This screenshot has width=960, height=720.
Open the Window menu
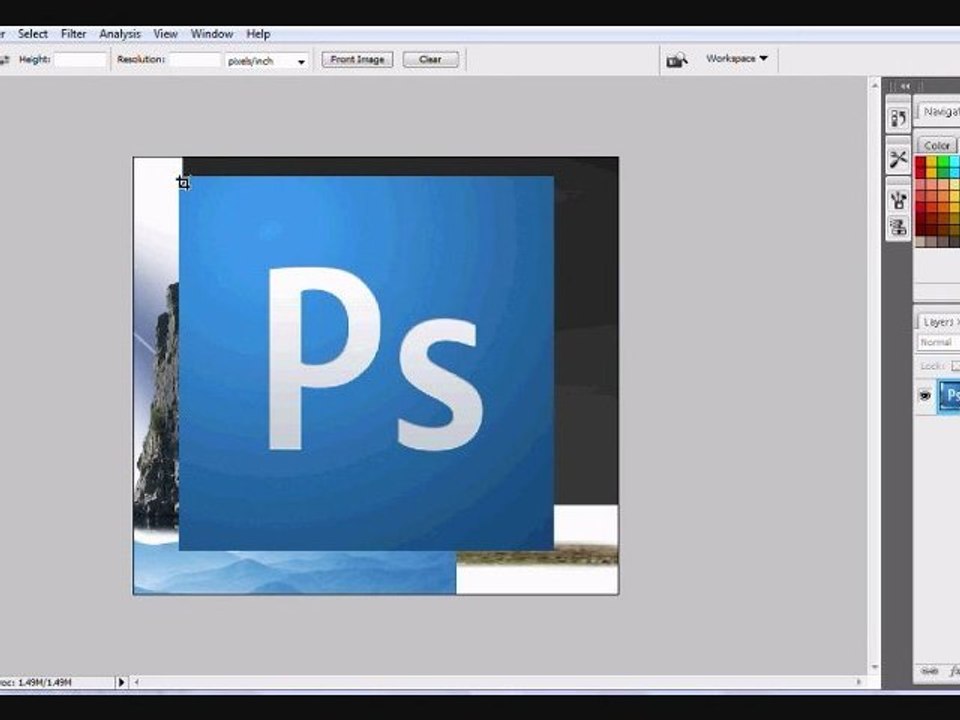click(212, 34)
